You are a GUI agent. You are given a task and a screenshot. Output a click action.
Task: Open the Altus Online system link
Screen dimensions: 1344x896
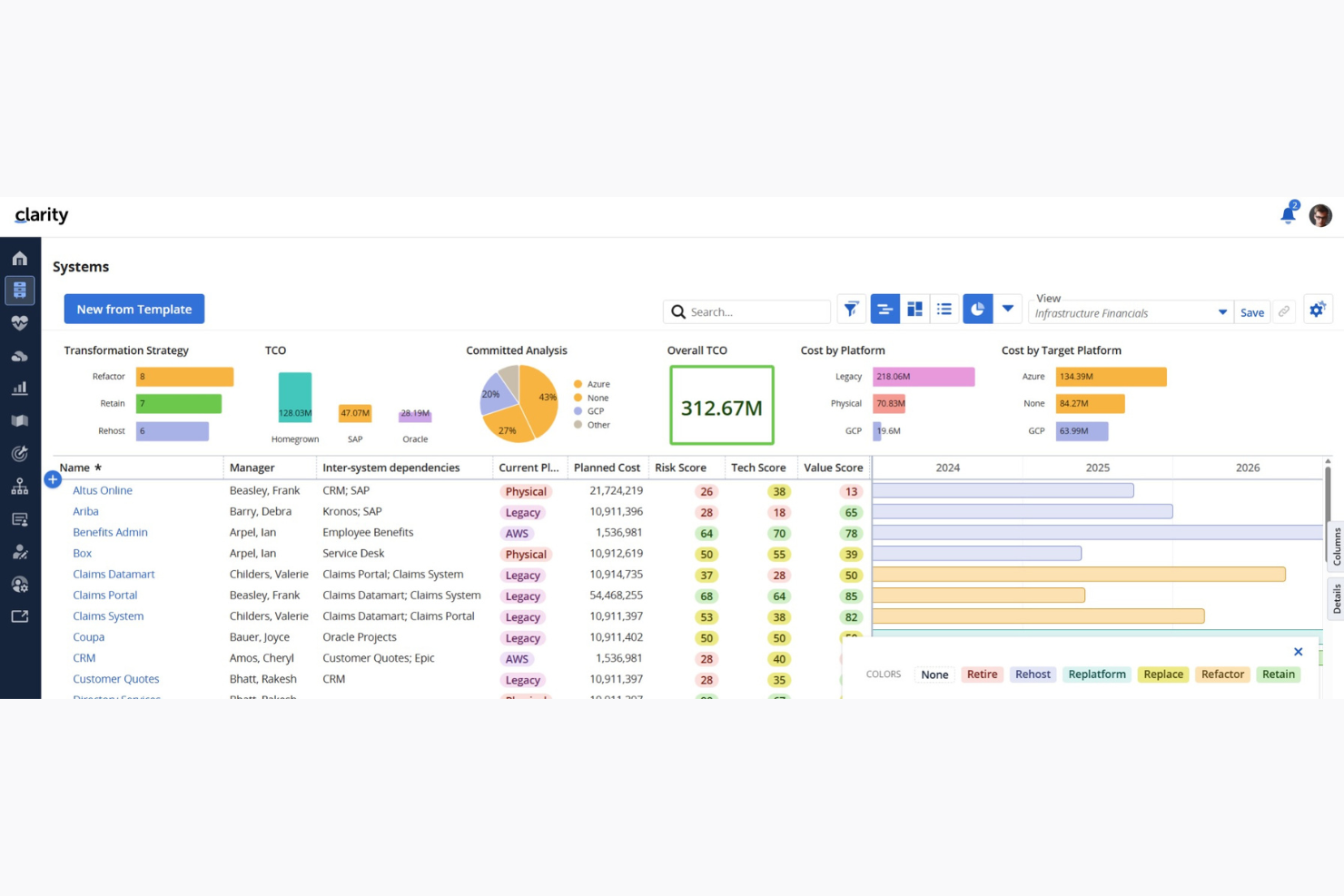pos(102,490)
